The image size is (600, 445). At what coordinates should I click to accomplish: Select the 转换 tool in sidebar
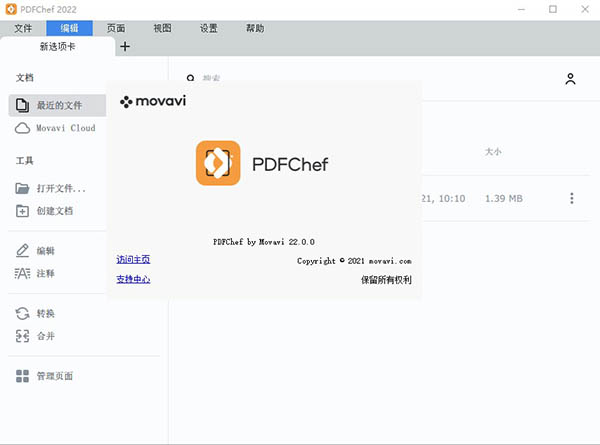[x=46, y=314]
